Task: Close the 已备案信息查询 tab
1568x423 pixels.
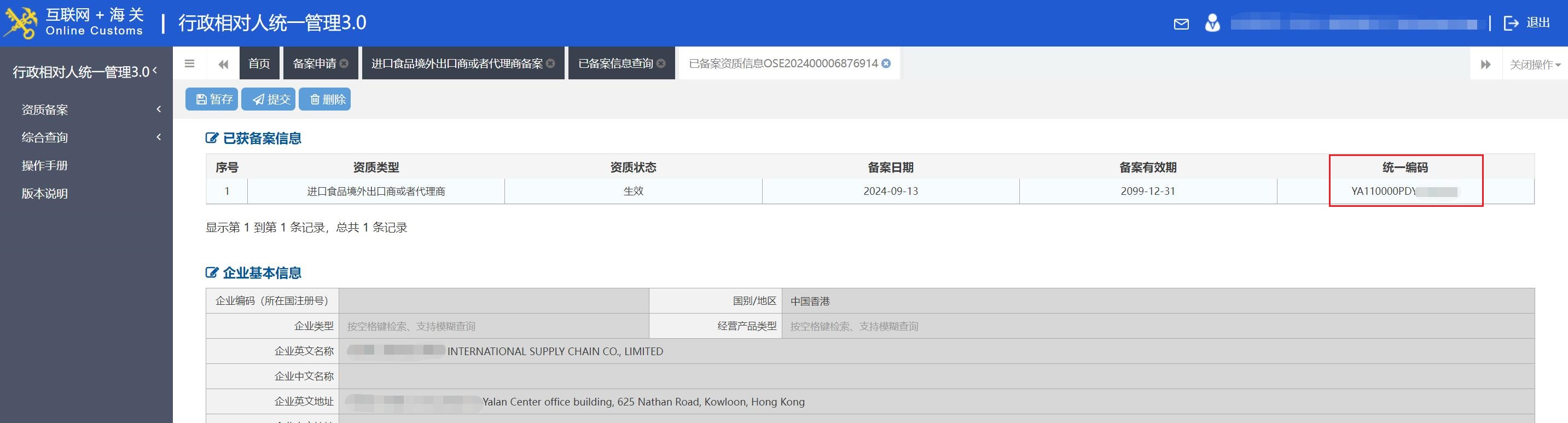Action: point(661,63)
